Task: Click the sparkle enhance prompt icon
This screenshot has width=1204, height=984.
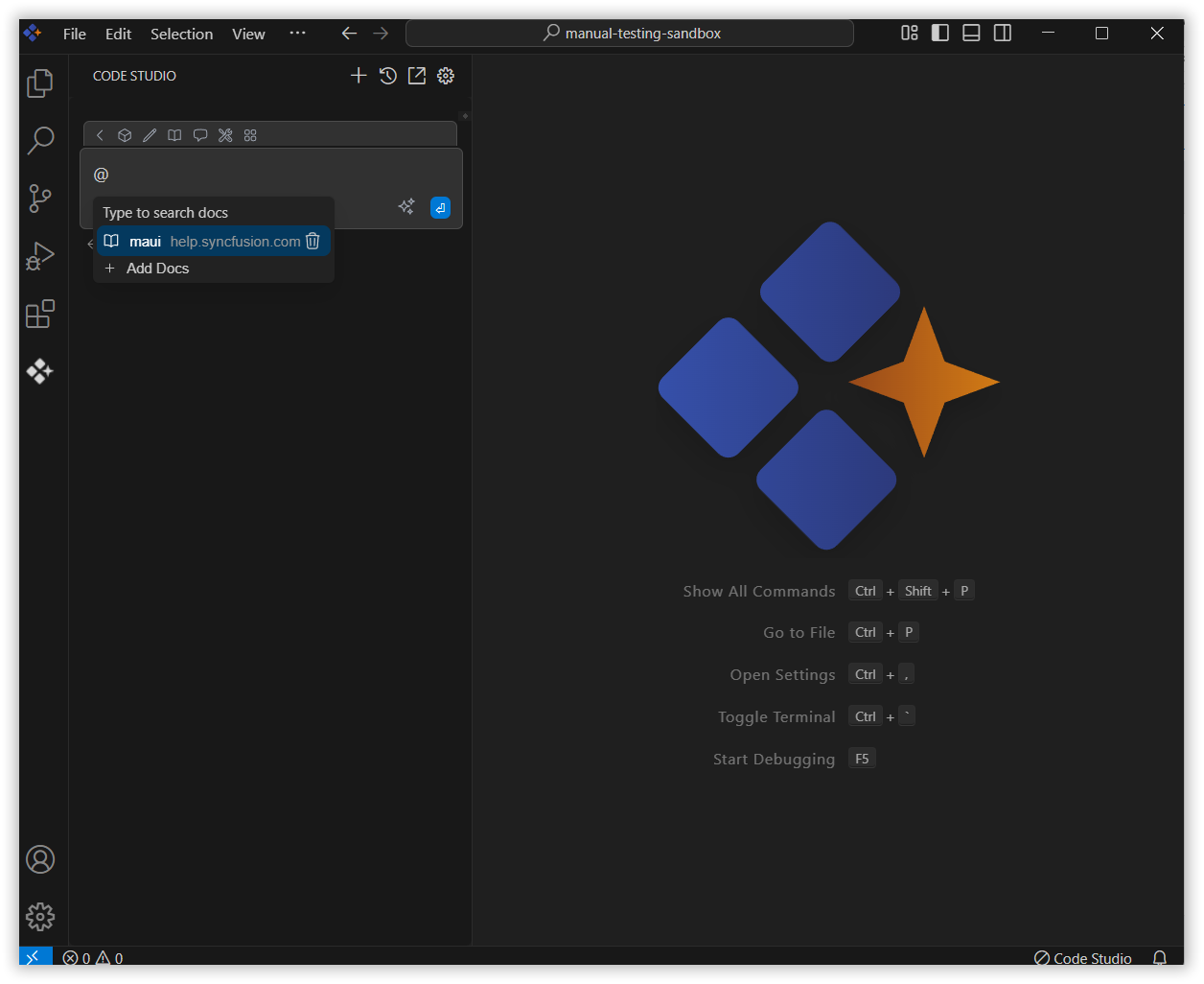Action: [x=406, y=207]
